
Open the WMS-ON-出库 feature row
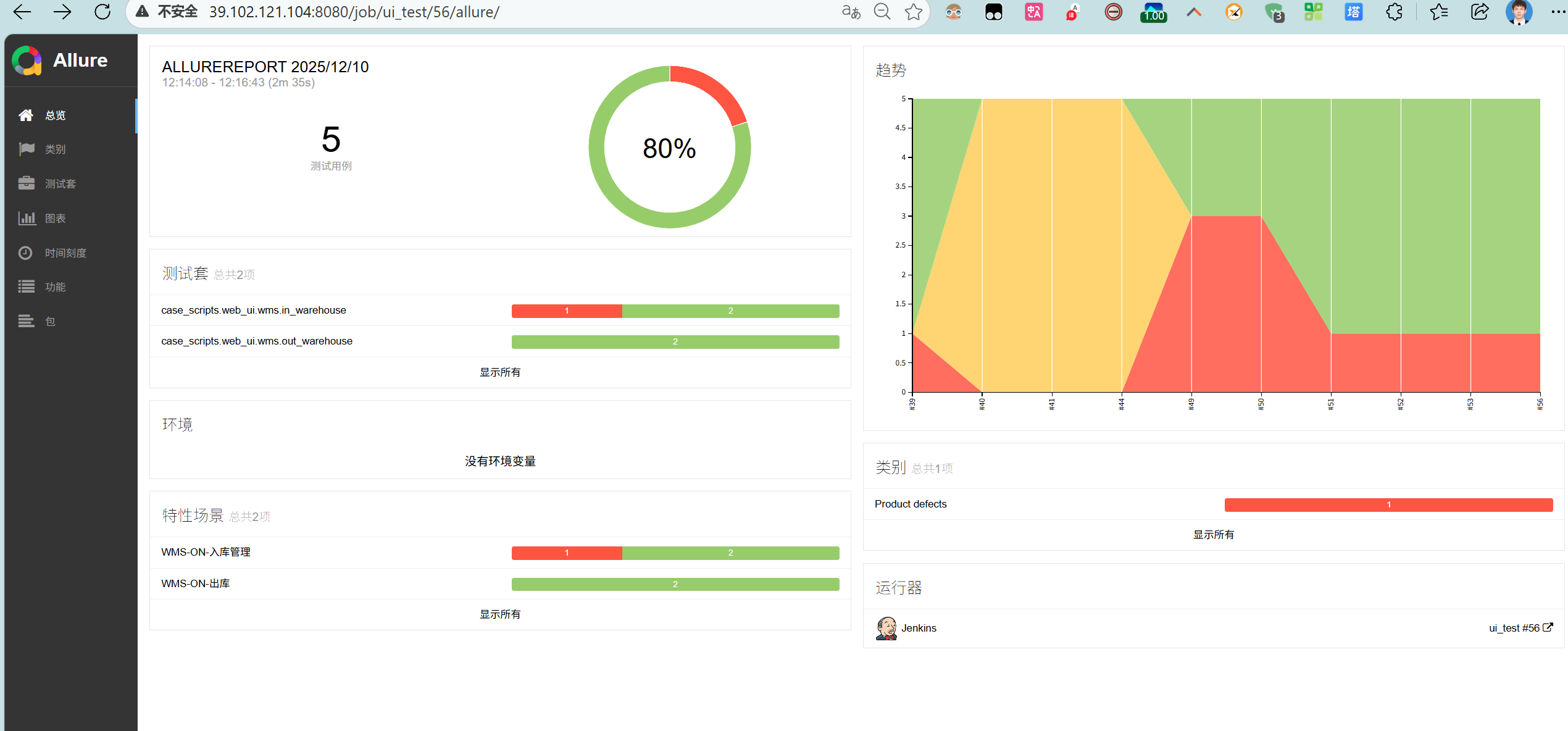pyautogui.click(x=196, y=583)
